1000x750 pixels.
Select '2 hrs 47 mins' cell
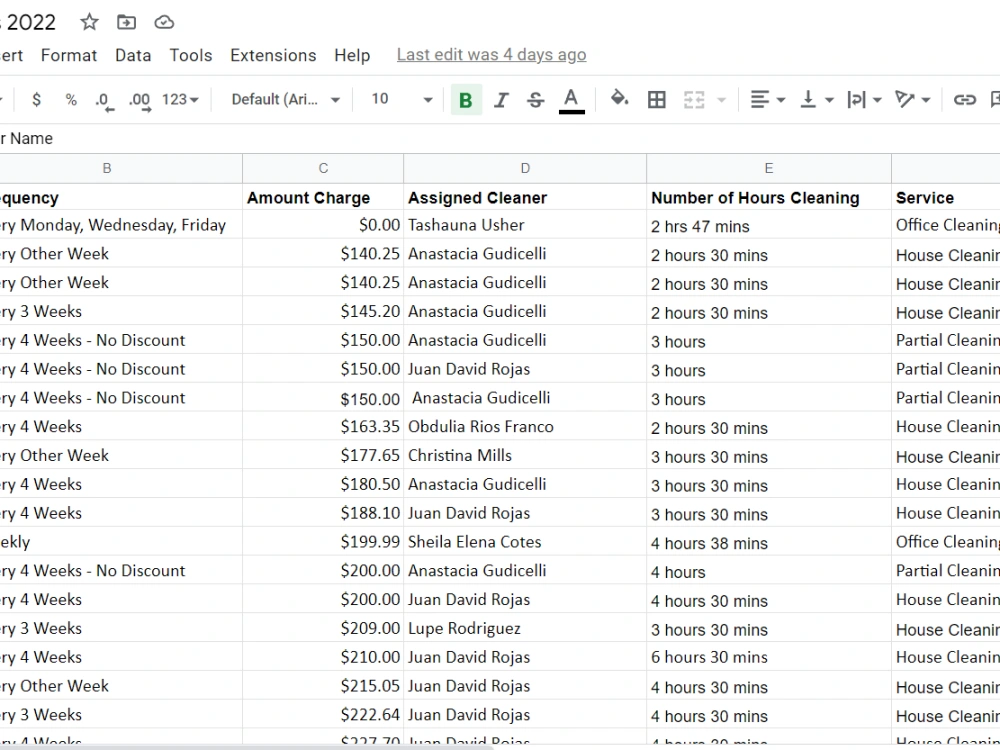tap(768, 225)
